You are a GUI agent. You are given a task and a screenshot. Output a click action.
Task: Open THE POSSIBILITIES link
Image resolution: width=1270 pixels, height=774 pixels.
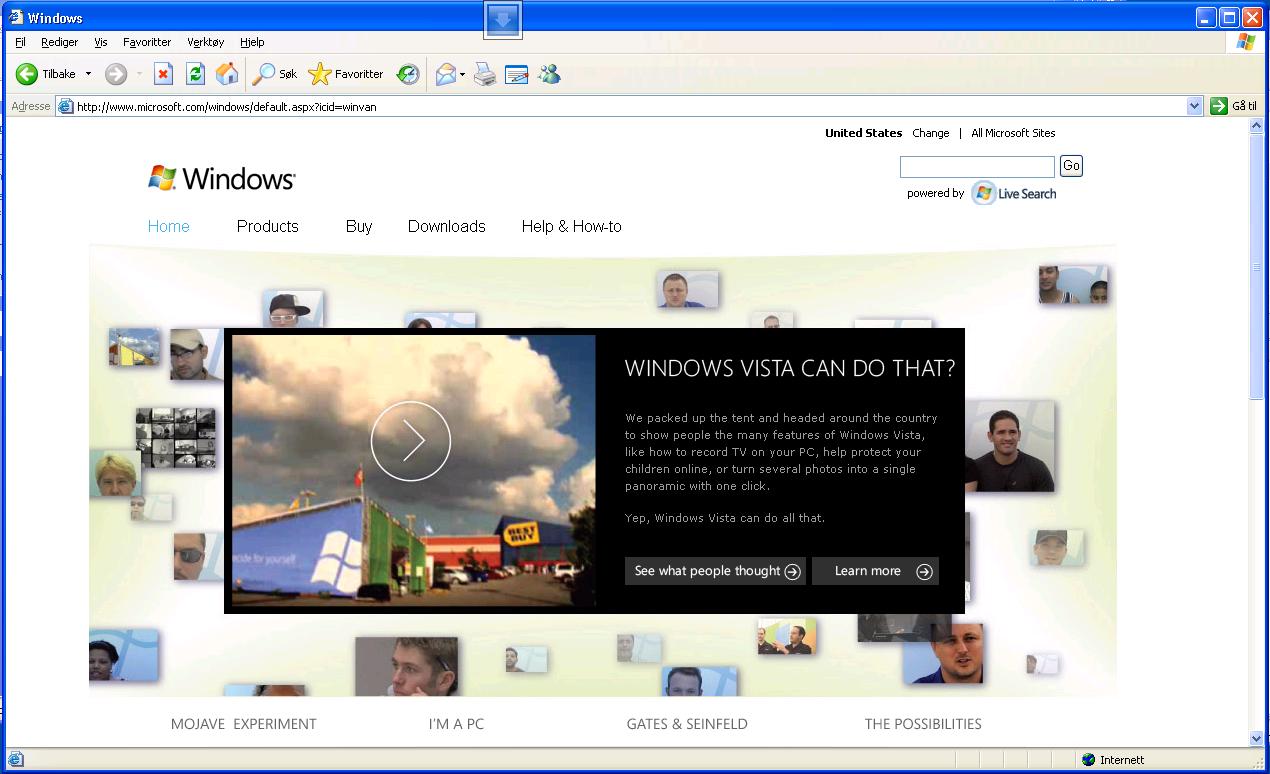(x=923, y=724)
